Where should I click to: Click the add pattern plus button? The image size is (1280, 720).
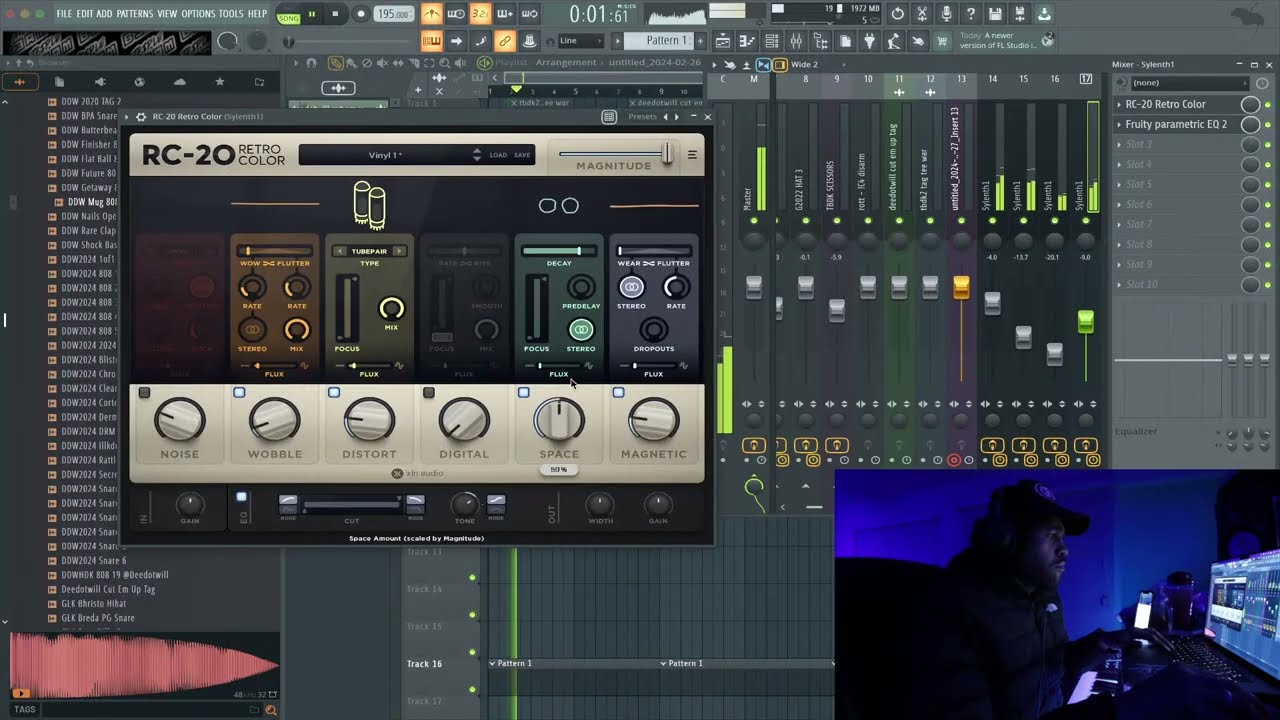tap(700, 41)
